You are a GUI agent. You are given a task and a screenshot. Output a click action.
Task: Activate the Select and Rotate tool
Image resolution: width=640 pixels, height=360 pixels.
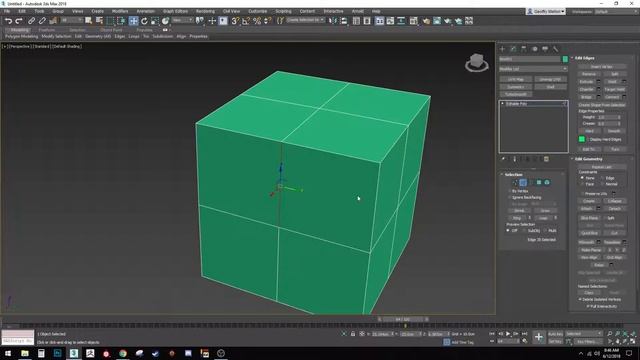(x=144, y=21)
